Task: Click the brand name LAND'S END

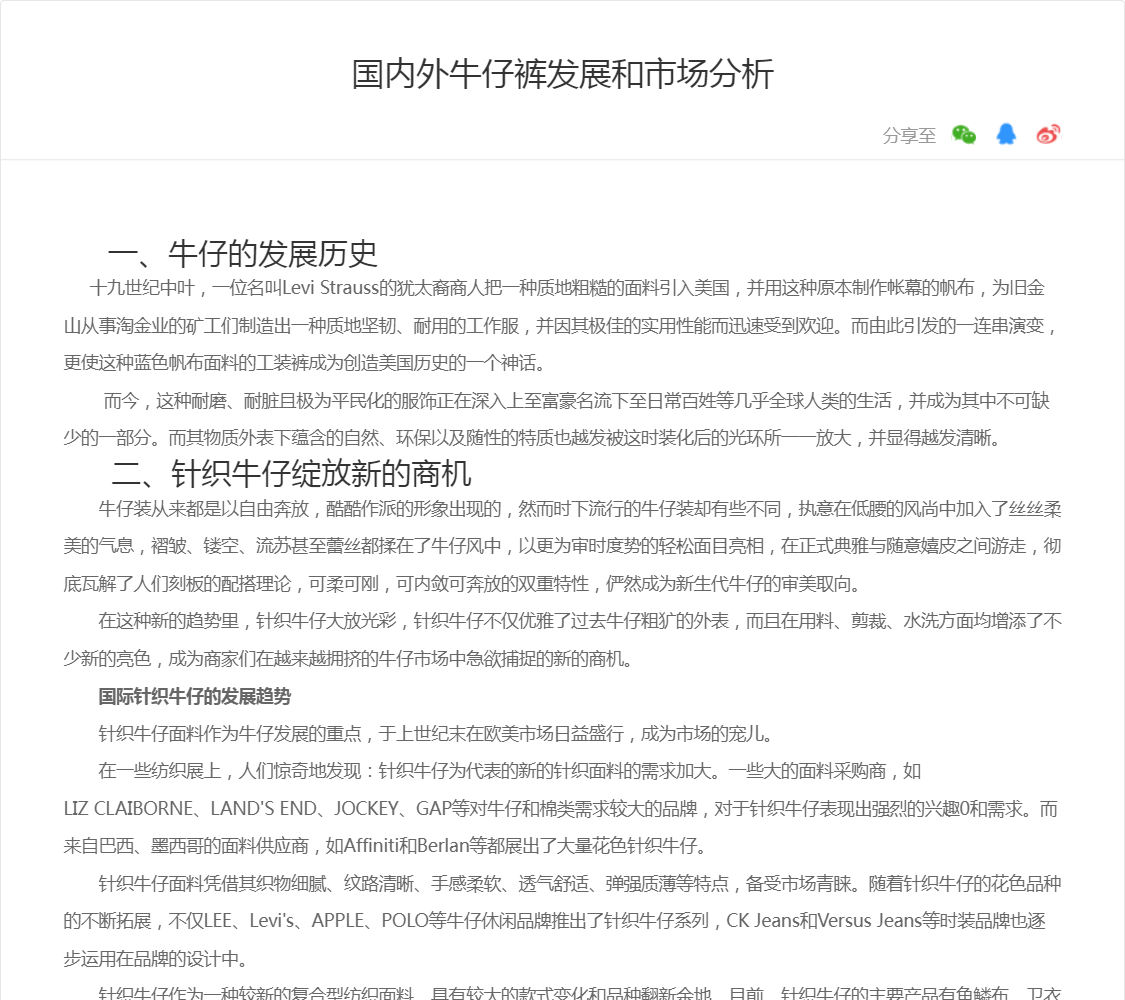Action: (263, 808)
